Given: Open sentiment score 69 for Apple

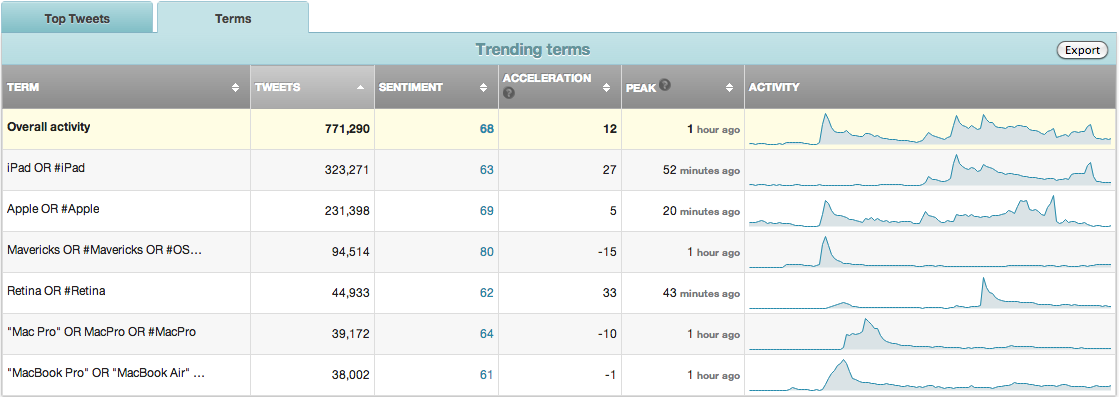Looking at the screenshot, I should (487, 211).
